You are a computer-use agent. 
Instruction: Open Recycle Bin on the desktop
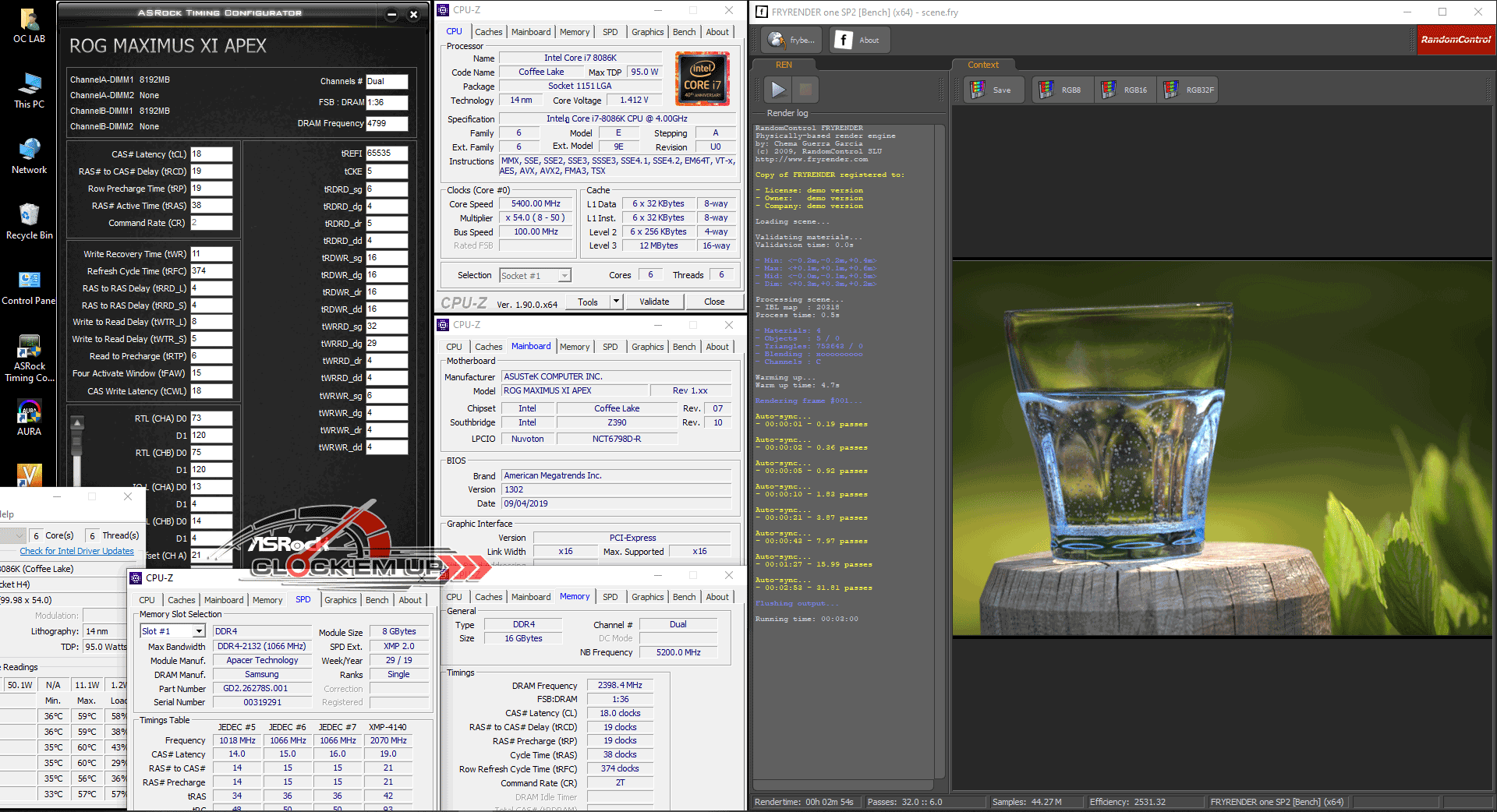click(x=29, y=221)
